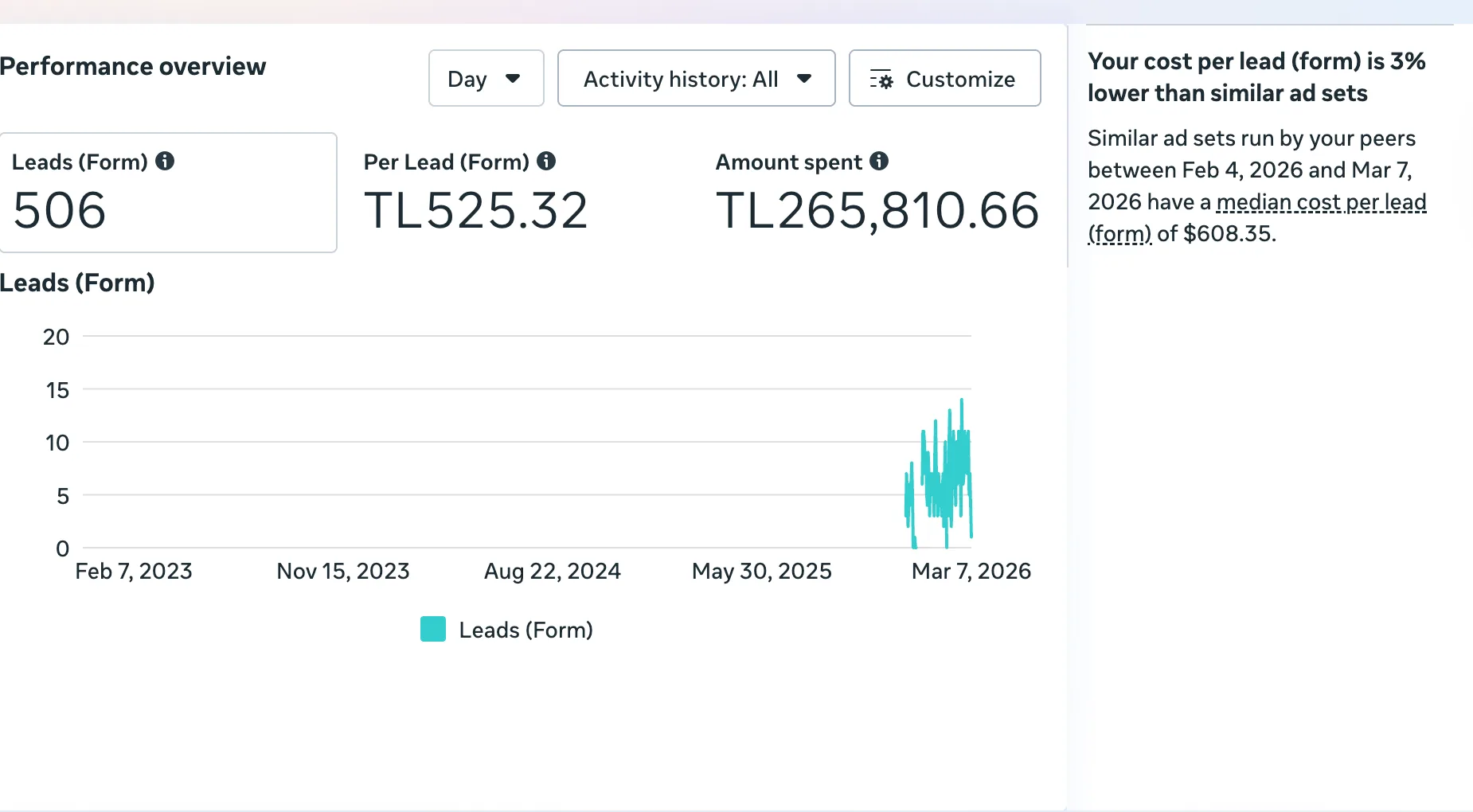
Task: Select the Amount spent TL265,810.66 metric
Action: click(877, 193)
